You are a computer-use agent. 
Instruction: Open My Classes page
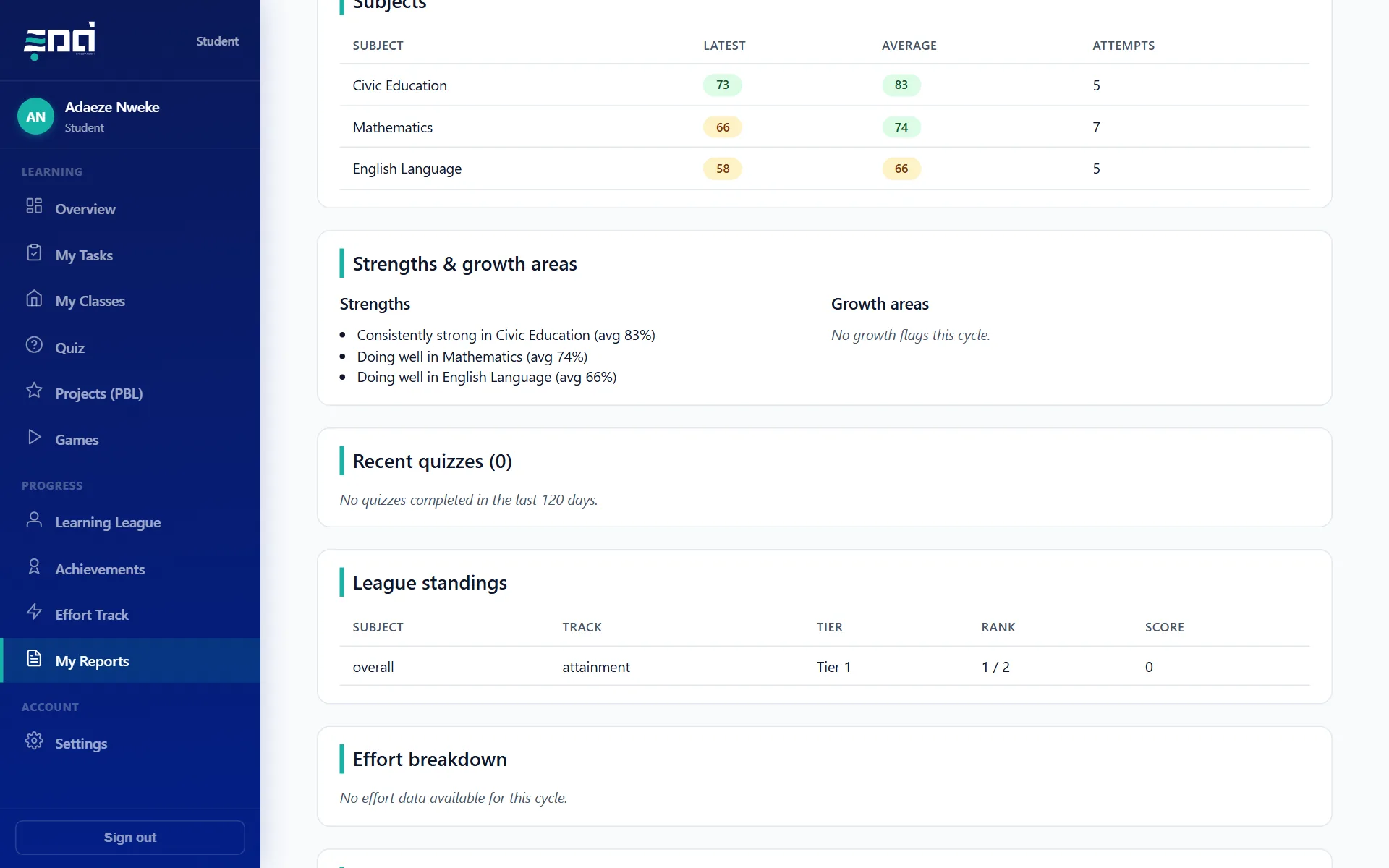[130, 301]
